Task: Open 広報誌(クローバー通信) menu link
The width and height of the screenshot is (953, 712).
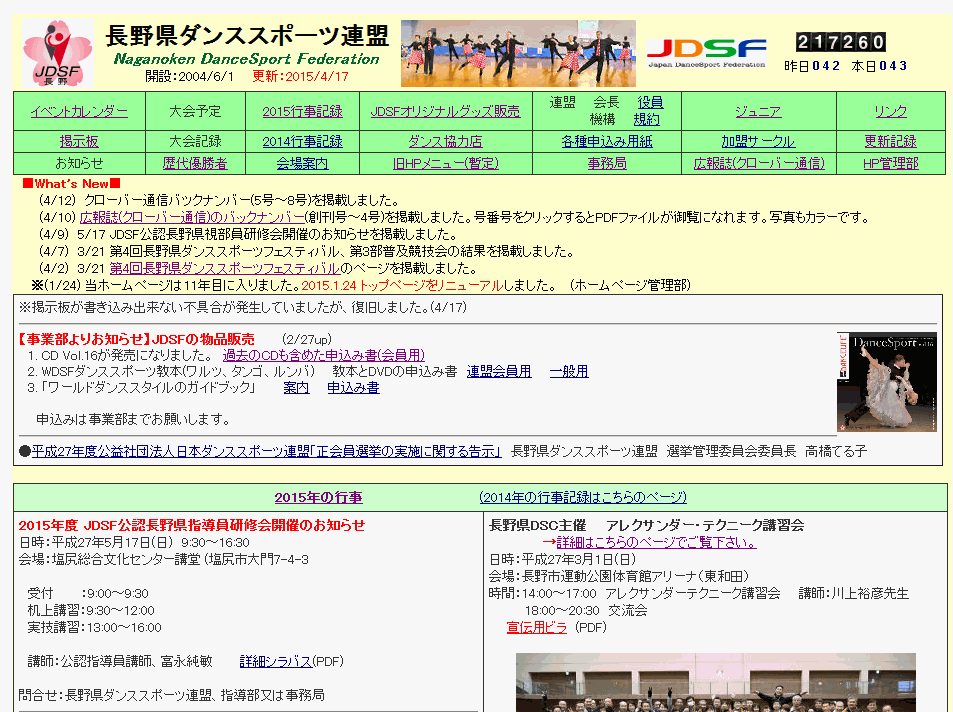Action: point(758,163)
